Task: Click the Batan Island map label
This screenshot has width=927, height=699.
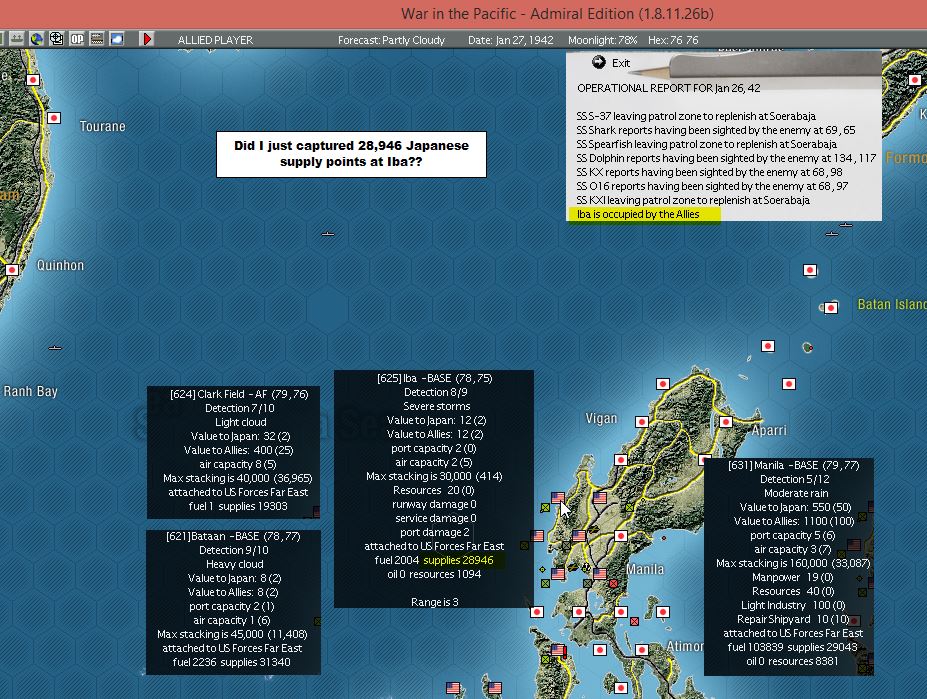Action: [x=892, y=305]
